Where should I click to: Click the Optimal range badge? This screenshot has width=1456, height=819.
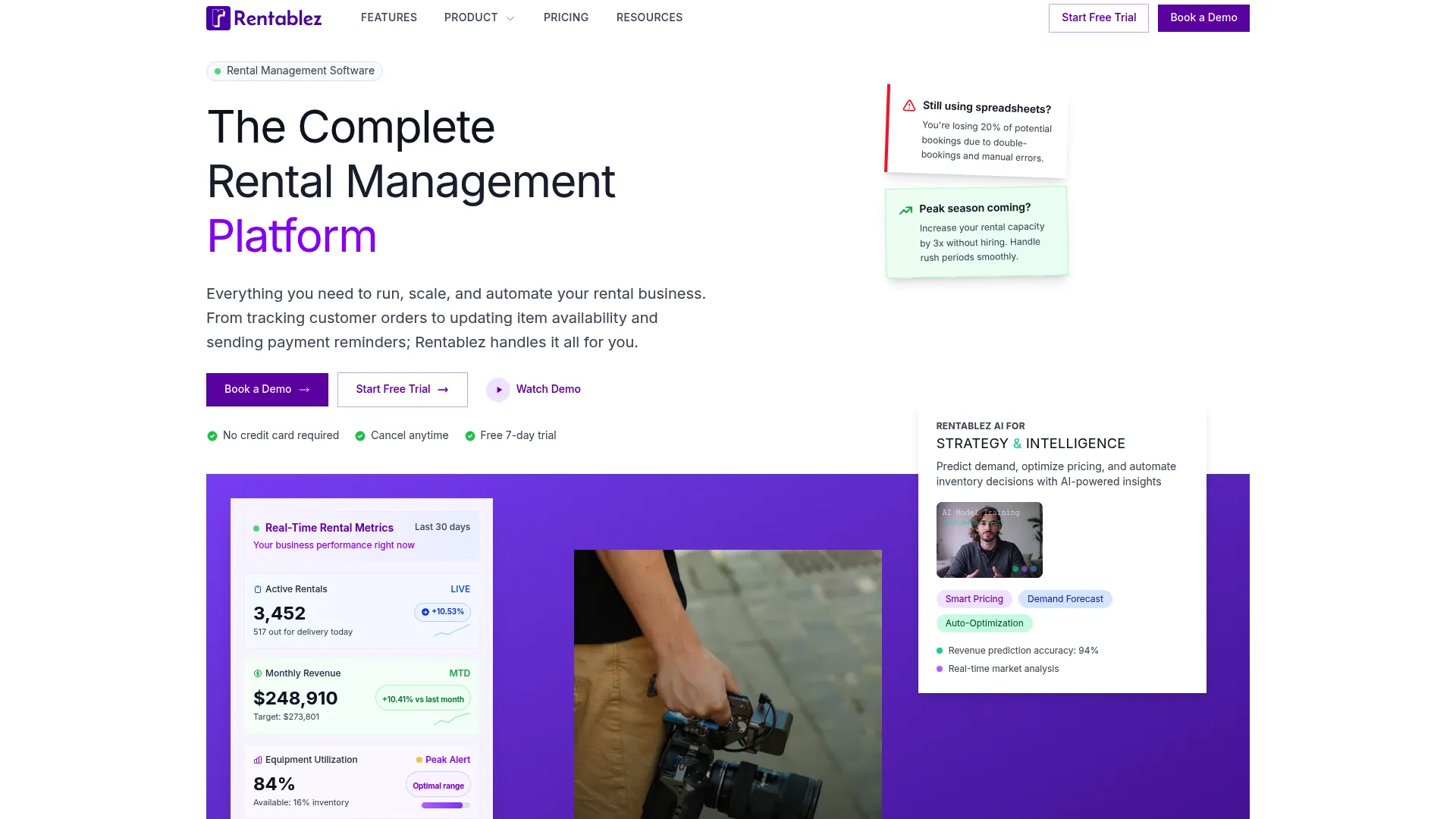(438, 785)
